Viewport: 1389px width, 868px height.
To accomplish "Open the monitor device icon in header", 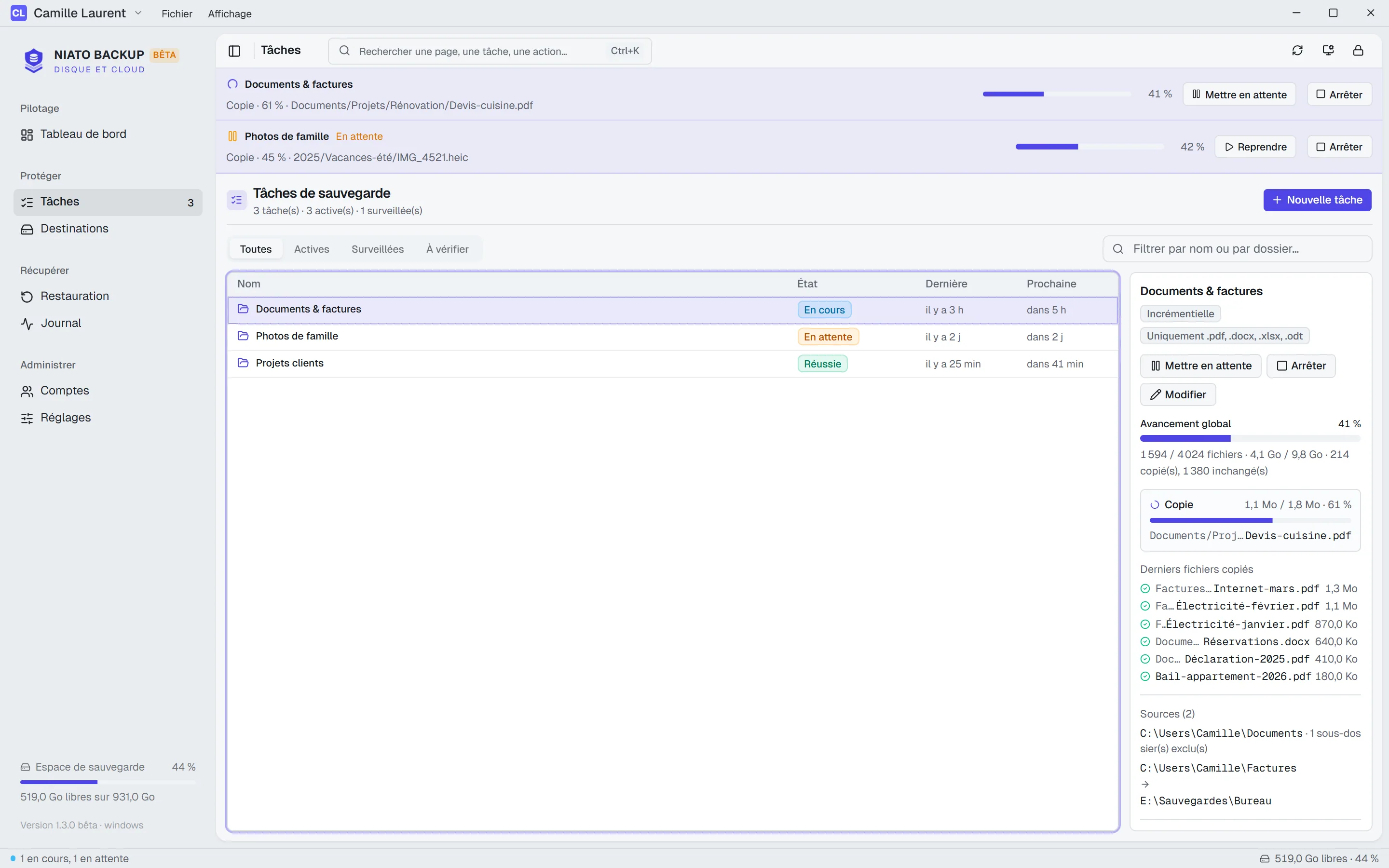I will (1328, 51).
